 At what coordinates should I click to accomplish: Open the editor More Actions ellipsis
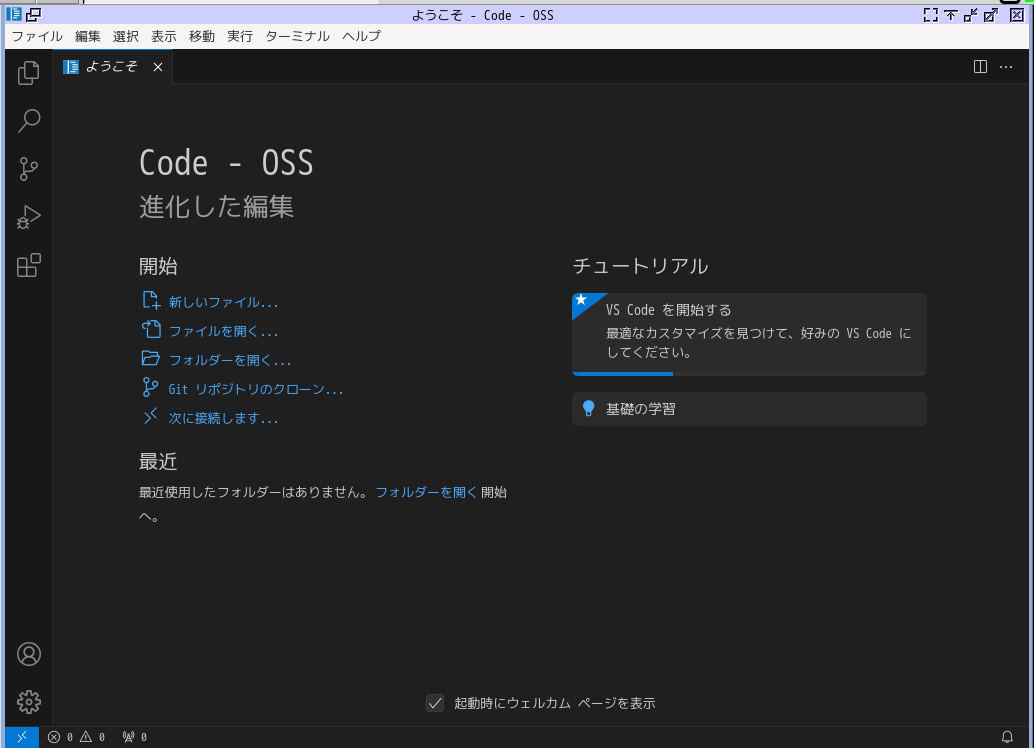[x=1006, y=67]
